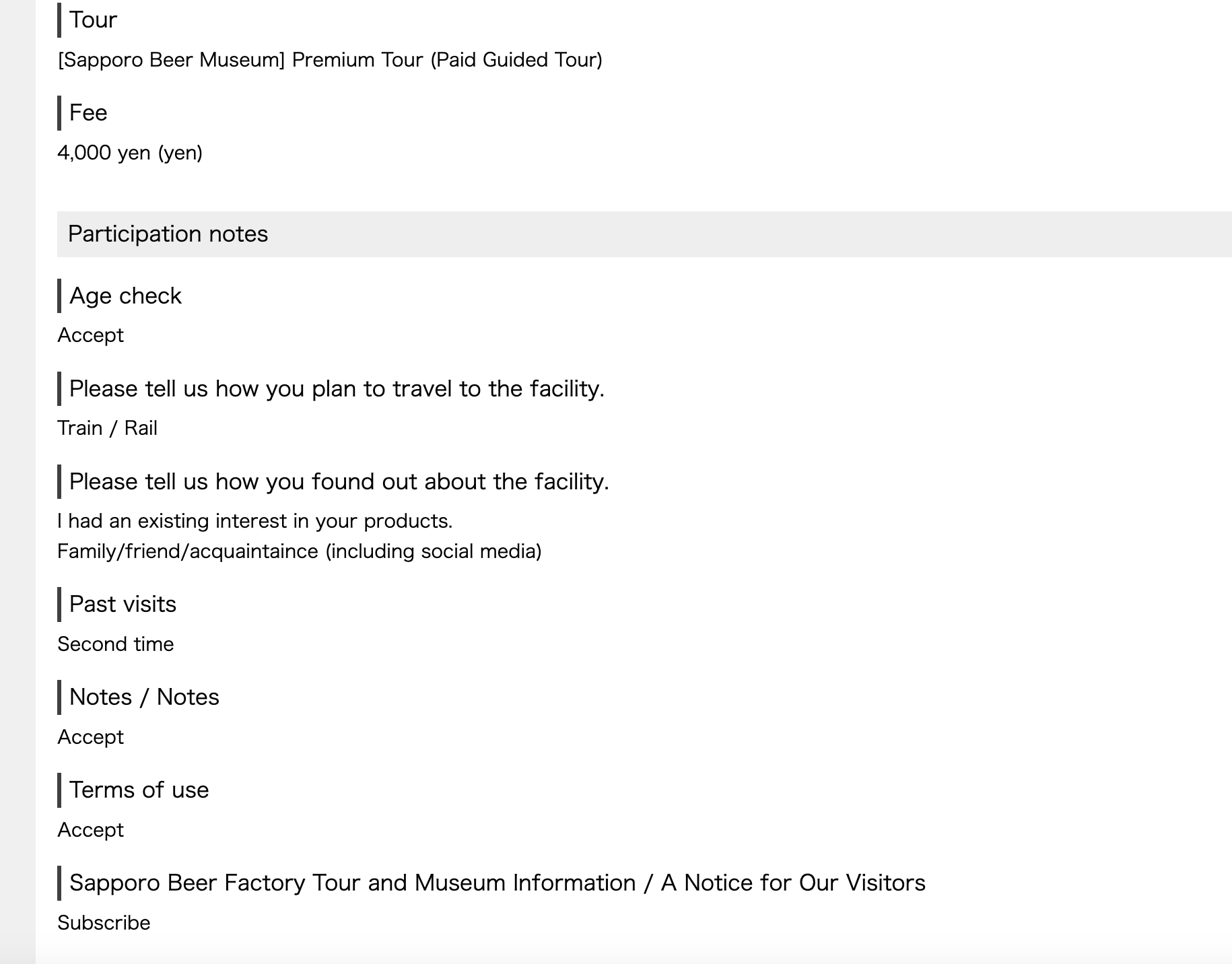Click the Family/friend/acquaintance answer line

click(x=299, y=551)
